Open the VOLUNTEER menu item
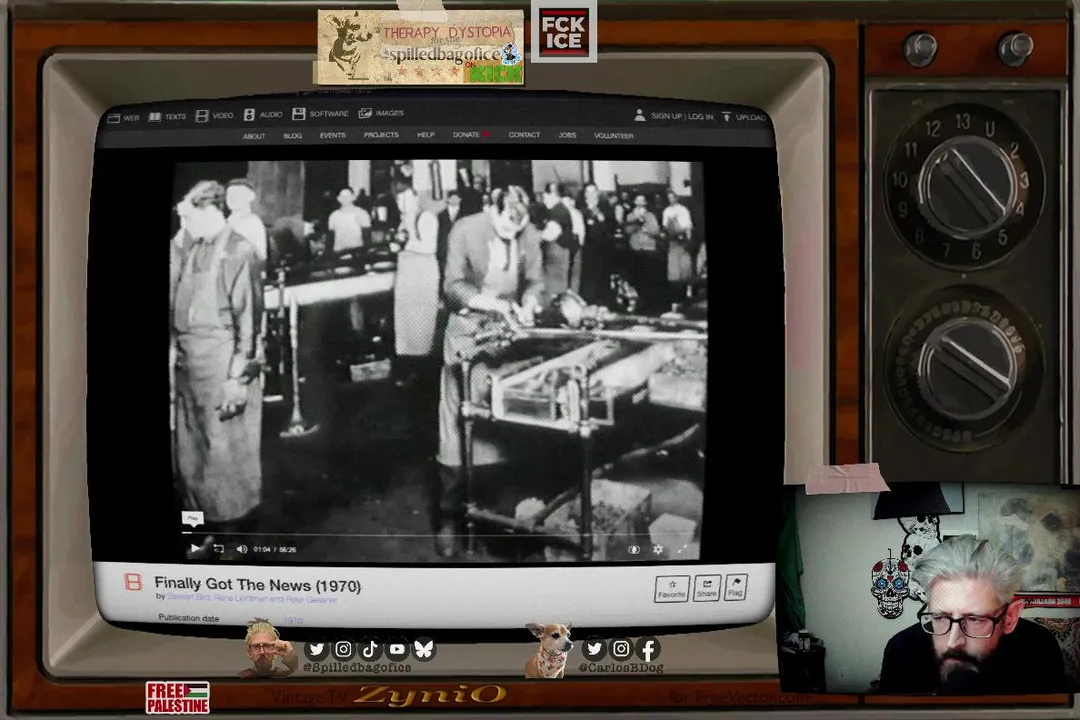Screen dimensions: 1080x720 click(614, 136)
